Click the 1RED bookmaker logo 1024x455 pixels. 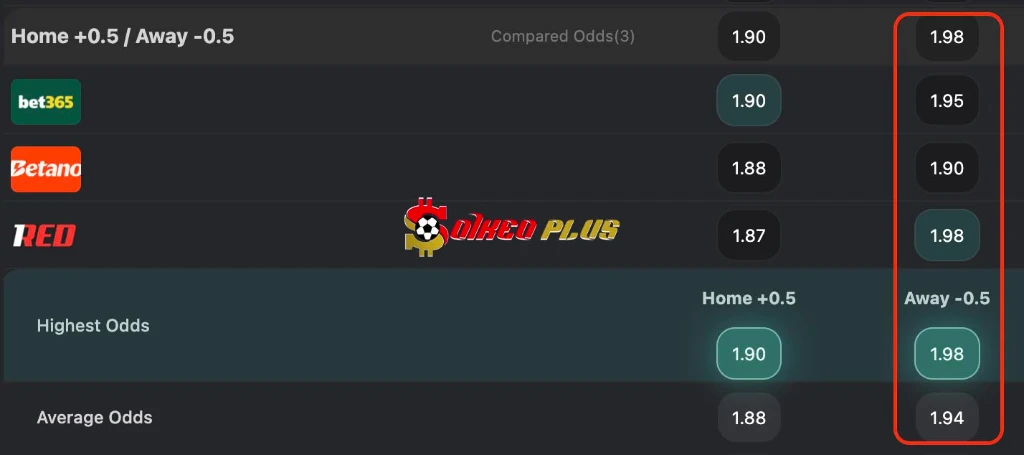click(x=44, y=236)
